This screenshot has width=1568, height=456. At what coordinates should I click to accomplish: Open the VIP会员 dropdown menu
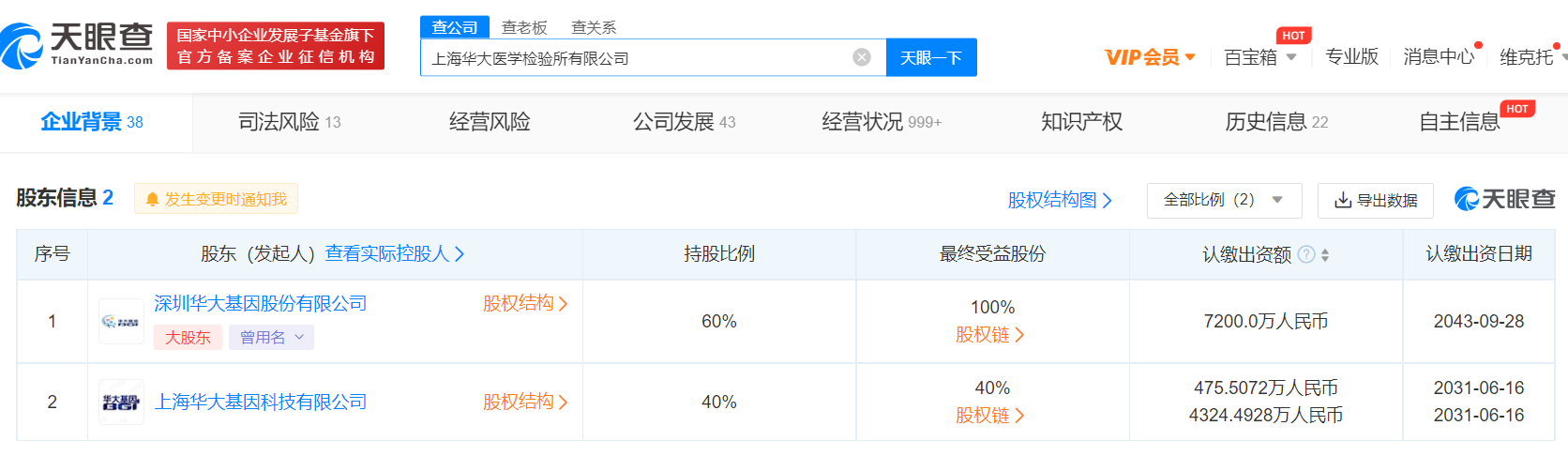pos(1150,57)
